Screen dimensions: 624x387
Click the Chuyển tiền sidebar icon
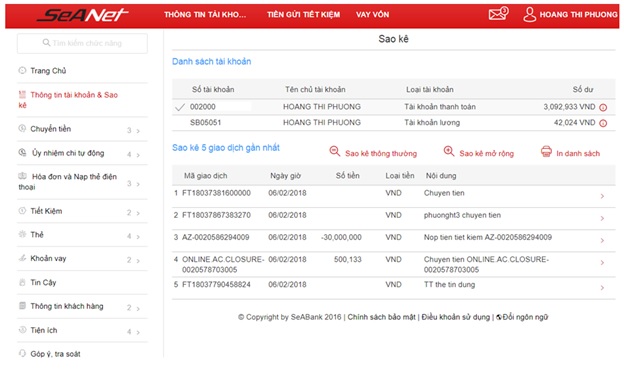[22, 128]
